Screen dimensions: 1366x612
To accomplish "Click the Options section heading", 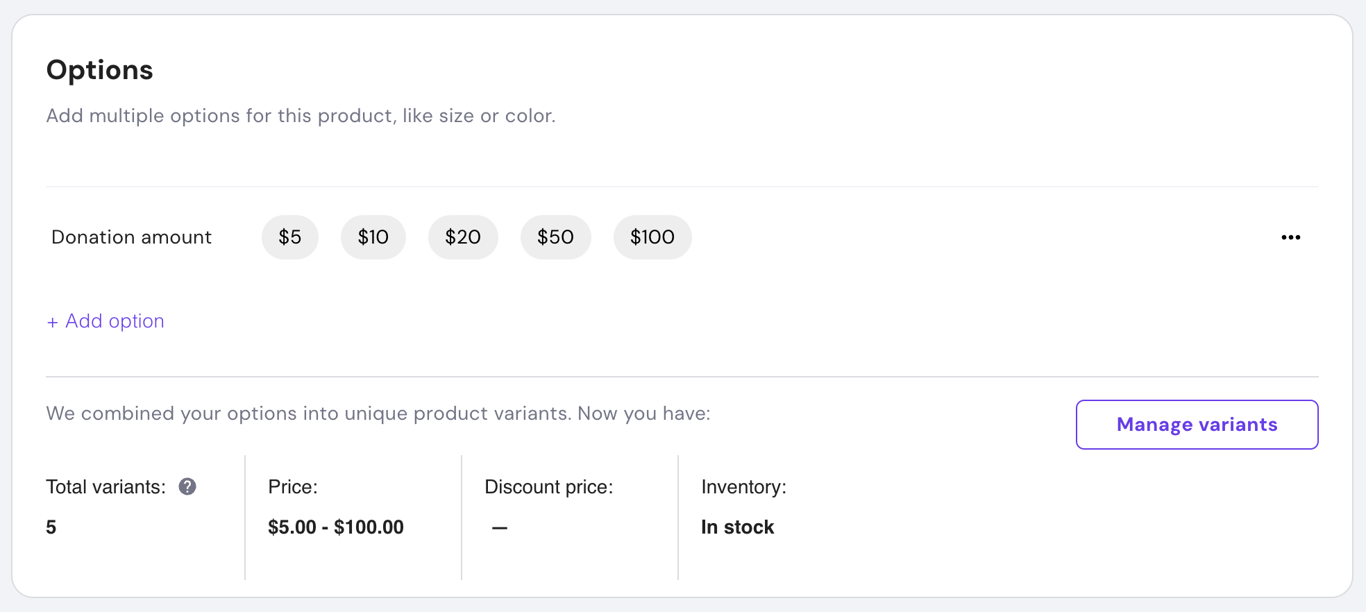I will tap(99, 69).
